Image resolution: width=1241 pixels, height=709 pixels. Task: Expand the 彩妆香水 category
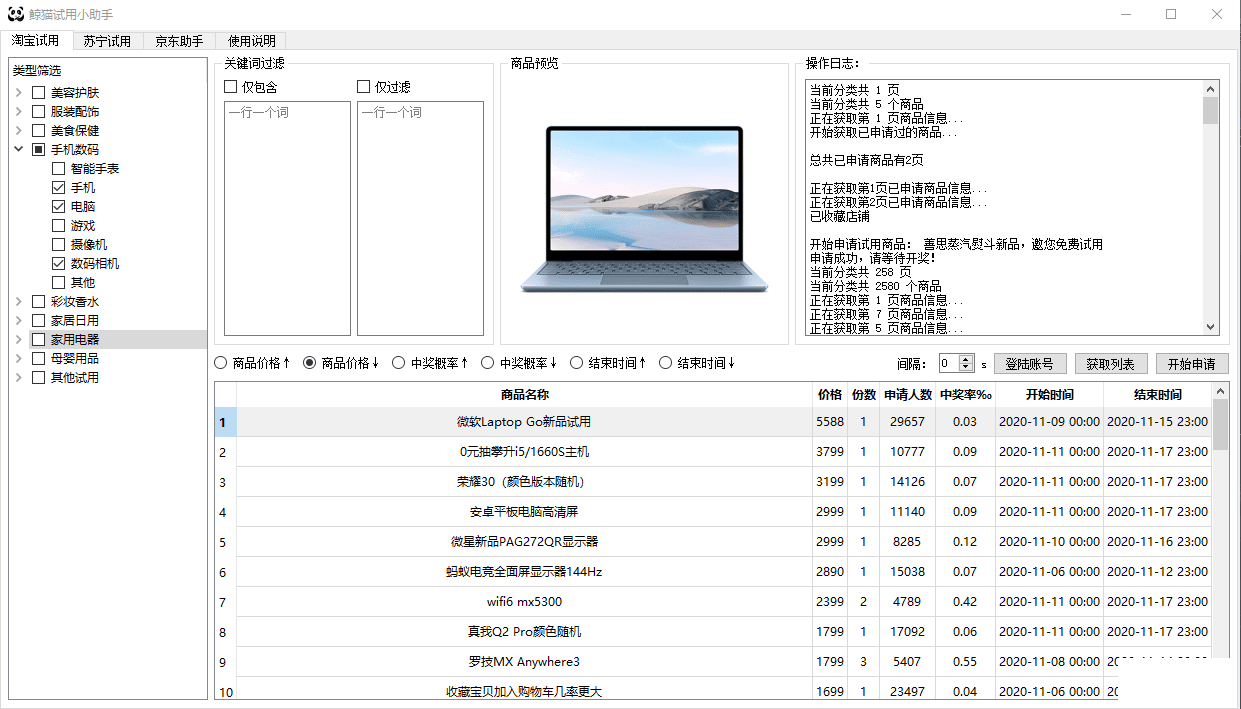coord(18,302)
